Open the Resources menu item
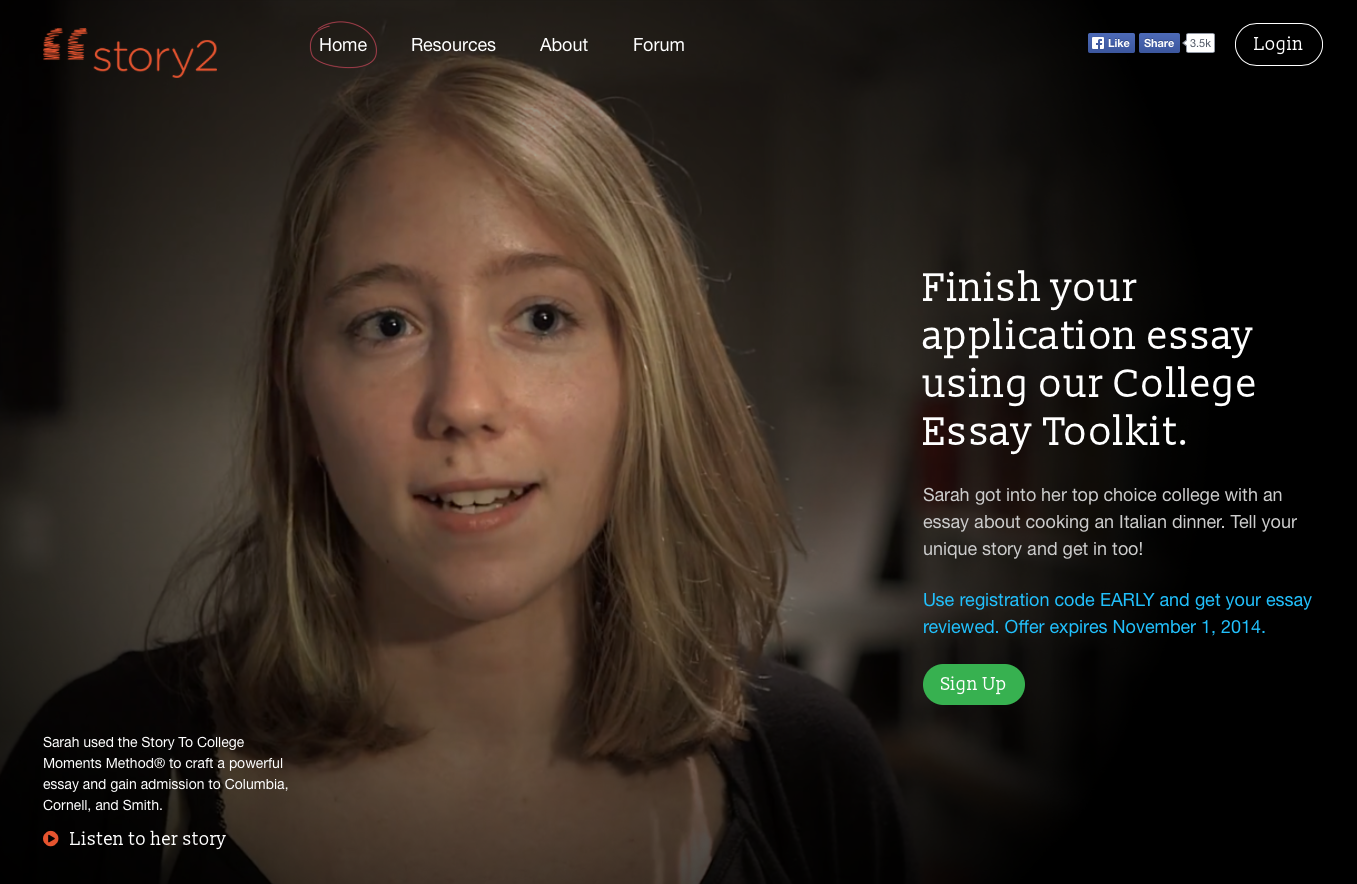 pos(453,45)
